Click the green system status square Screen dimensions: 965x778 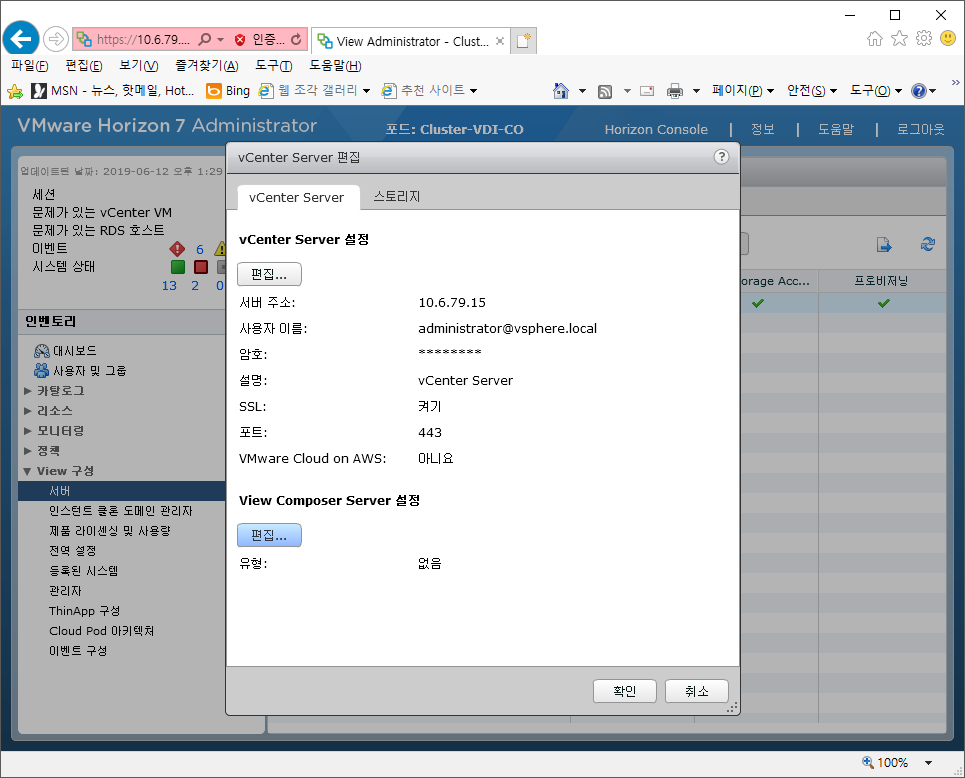pos(178,267)
